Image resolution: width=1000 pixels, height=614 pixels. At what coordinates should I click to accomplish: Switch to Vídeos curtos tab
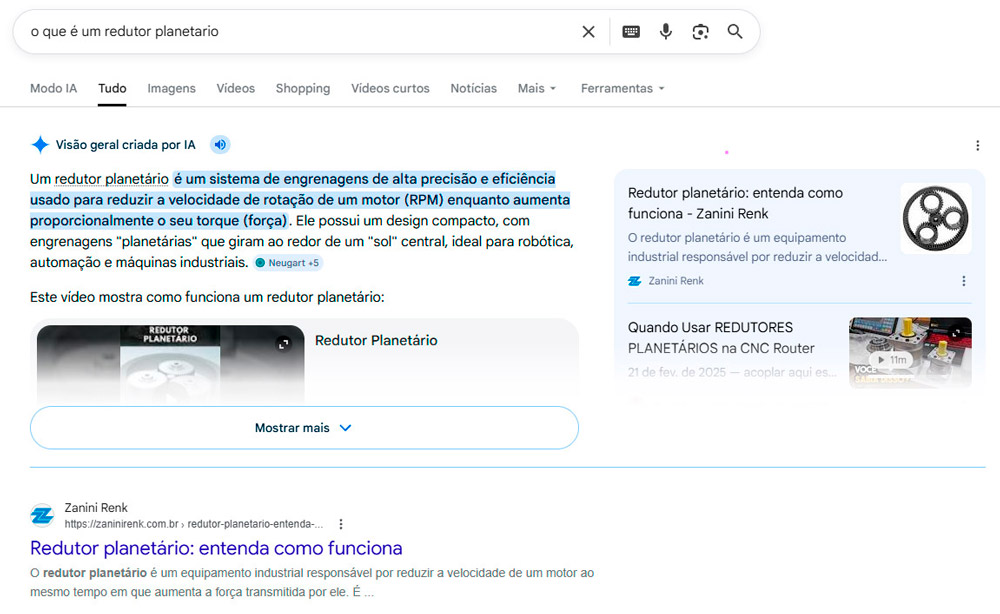click(x=390, y=88)
